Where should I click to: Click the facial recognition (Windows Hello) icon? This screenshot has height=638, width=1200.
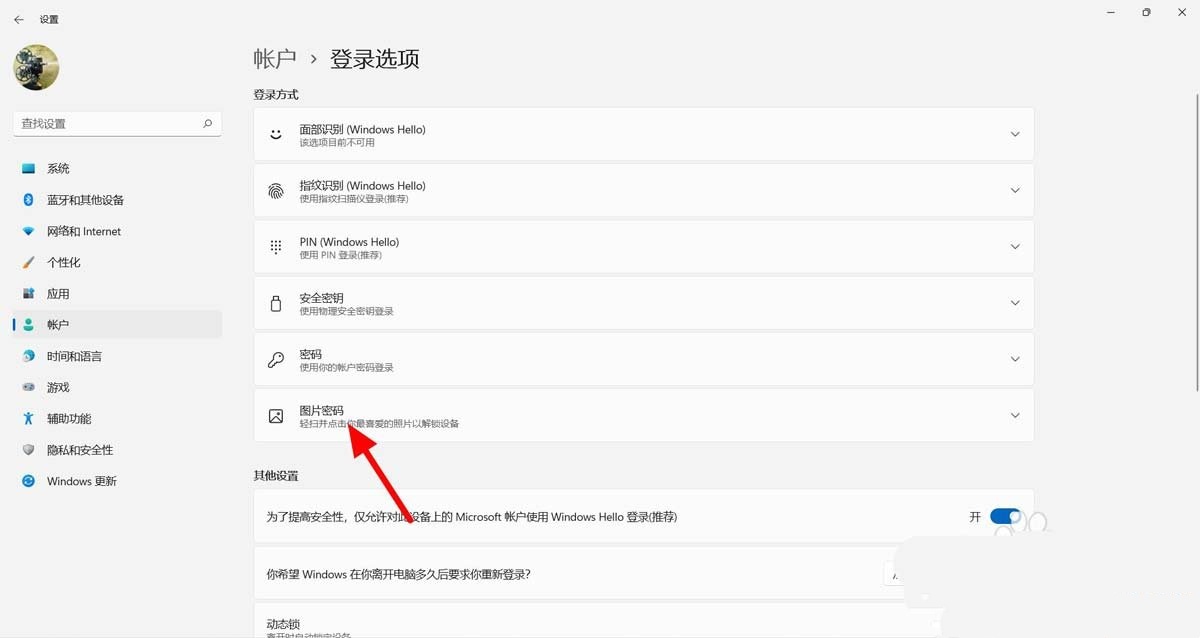pos(275,133)
